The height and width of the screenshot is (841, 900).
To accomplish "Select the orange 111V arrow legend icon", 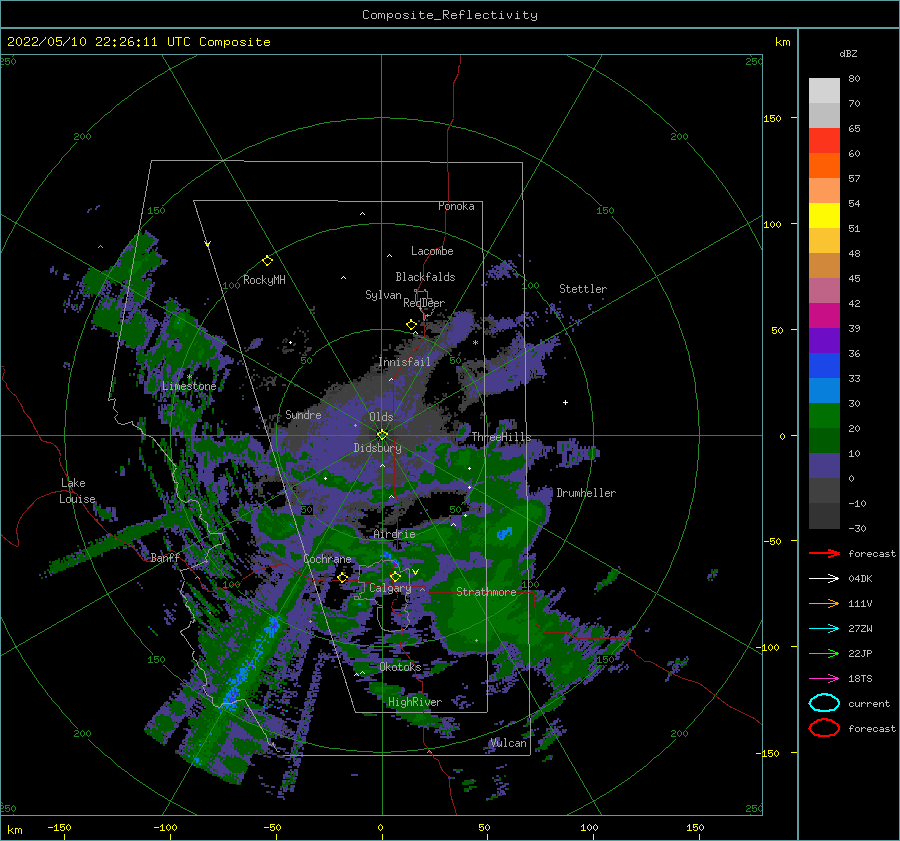I will click(824, 603).
